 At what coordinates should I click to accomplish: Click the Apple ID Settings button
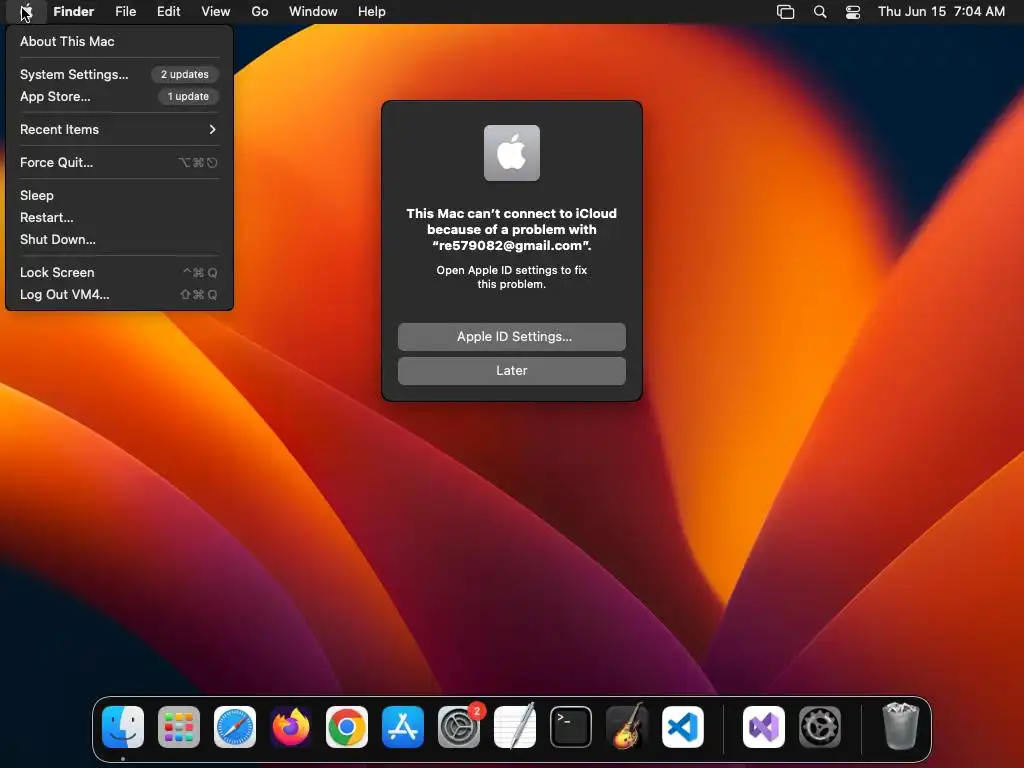(x=512, y=337)
